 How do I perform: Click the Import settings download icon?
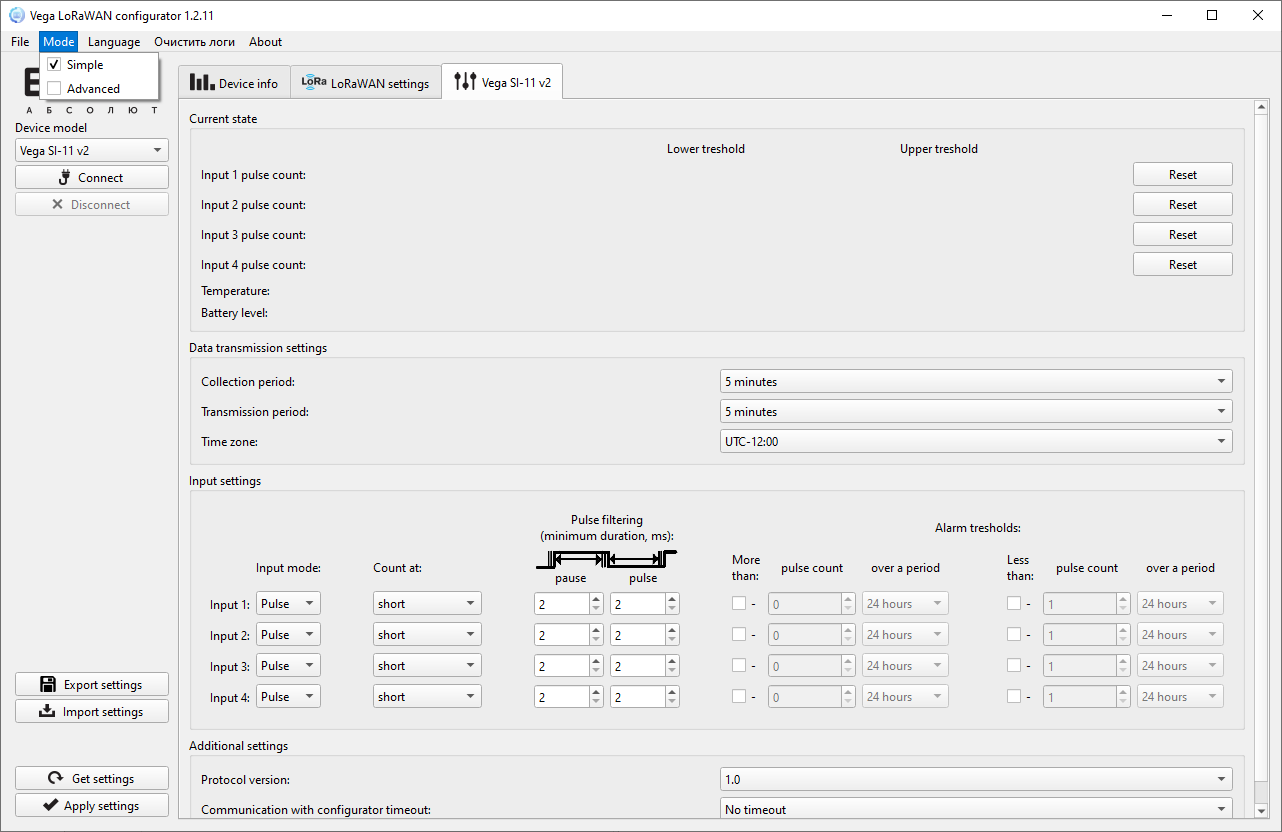click(47, 712)
